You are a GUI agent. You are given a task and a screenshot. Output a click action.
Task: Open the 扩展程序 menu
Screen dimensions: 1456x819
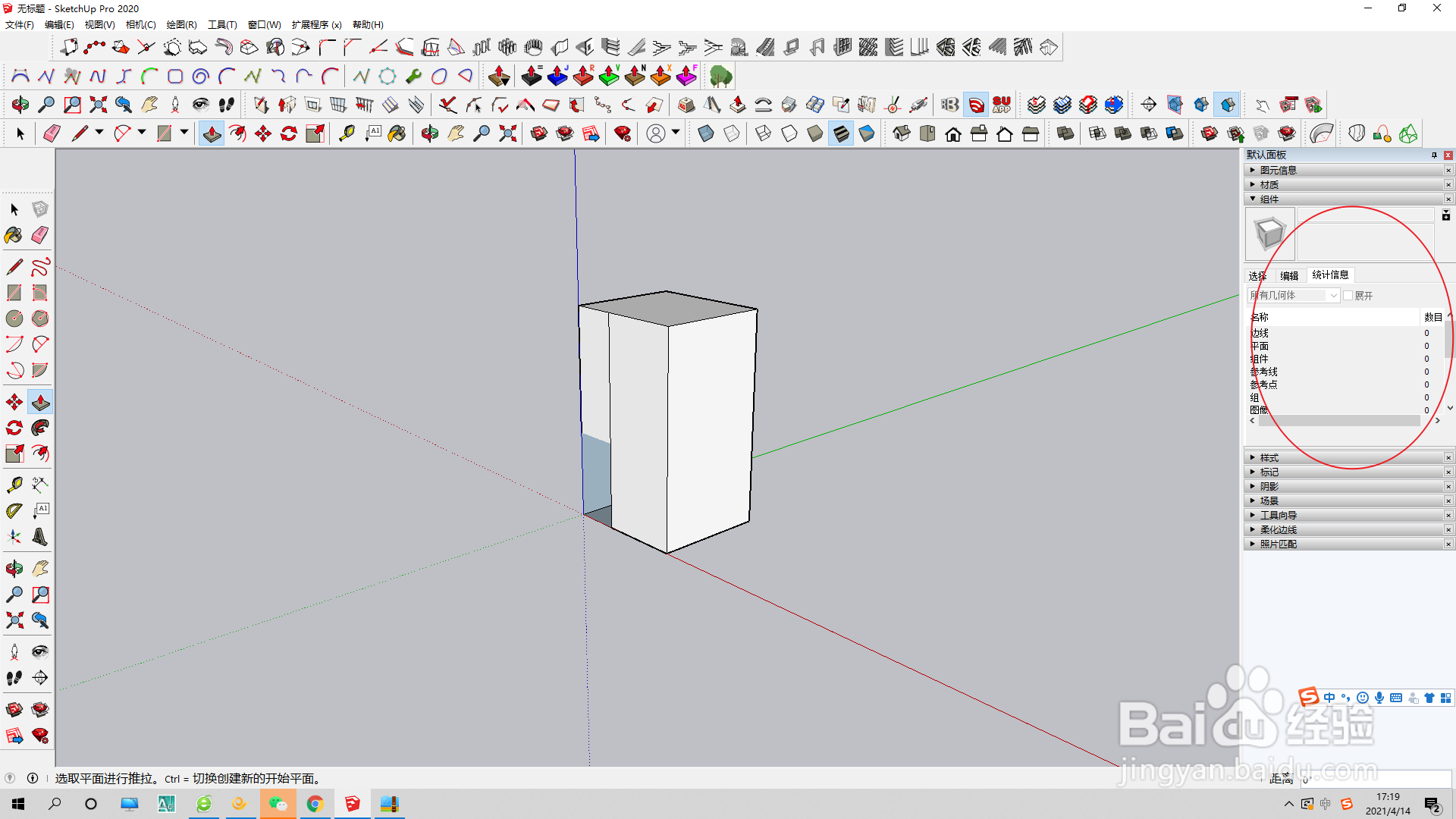click(x=316, y=24)
